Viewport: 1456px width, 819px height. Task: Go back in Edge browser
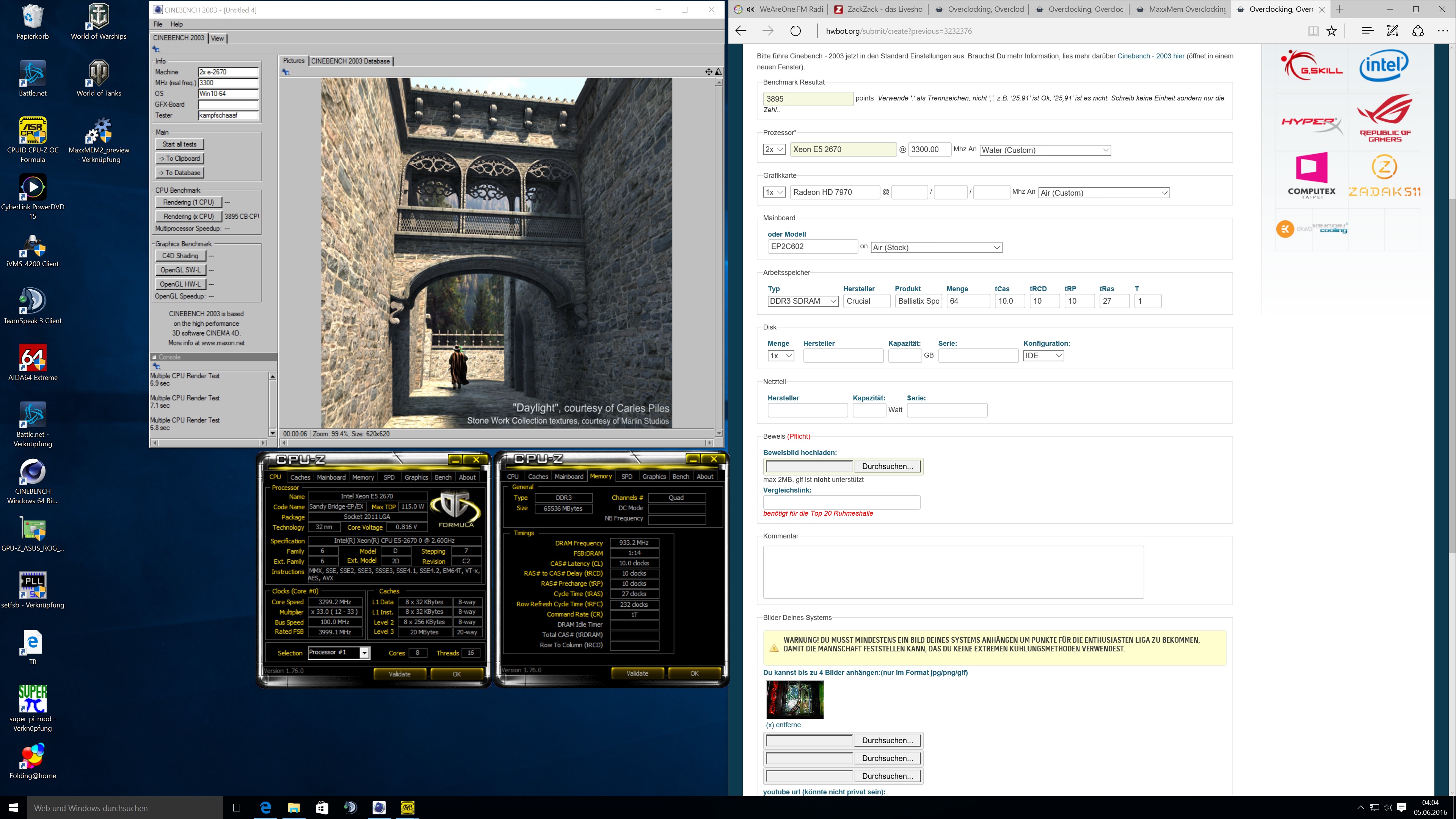(x=741, y=31)
